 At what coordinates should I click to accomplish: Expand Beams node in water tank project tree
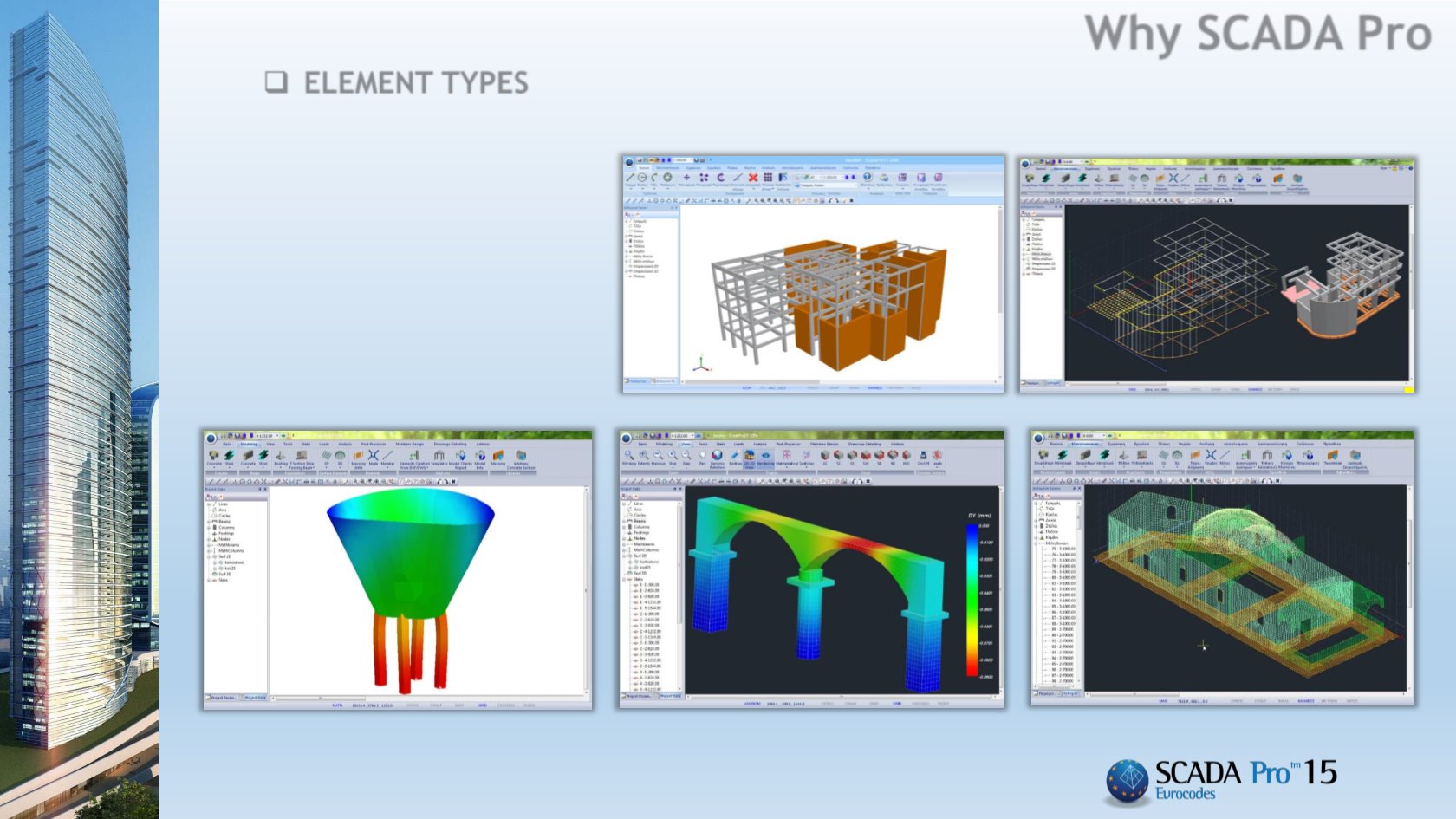[x=209, y=522]
